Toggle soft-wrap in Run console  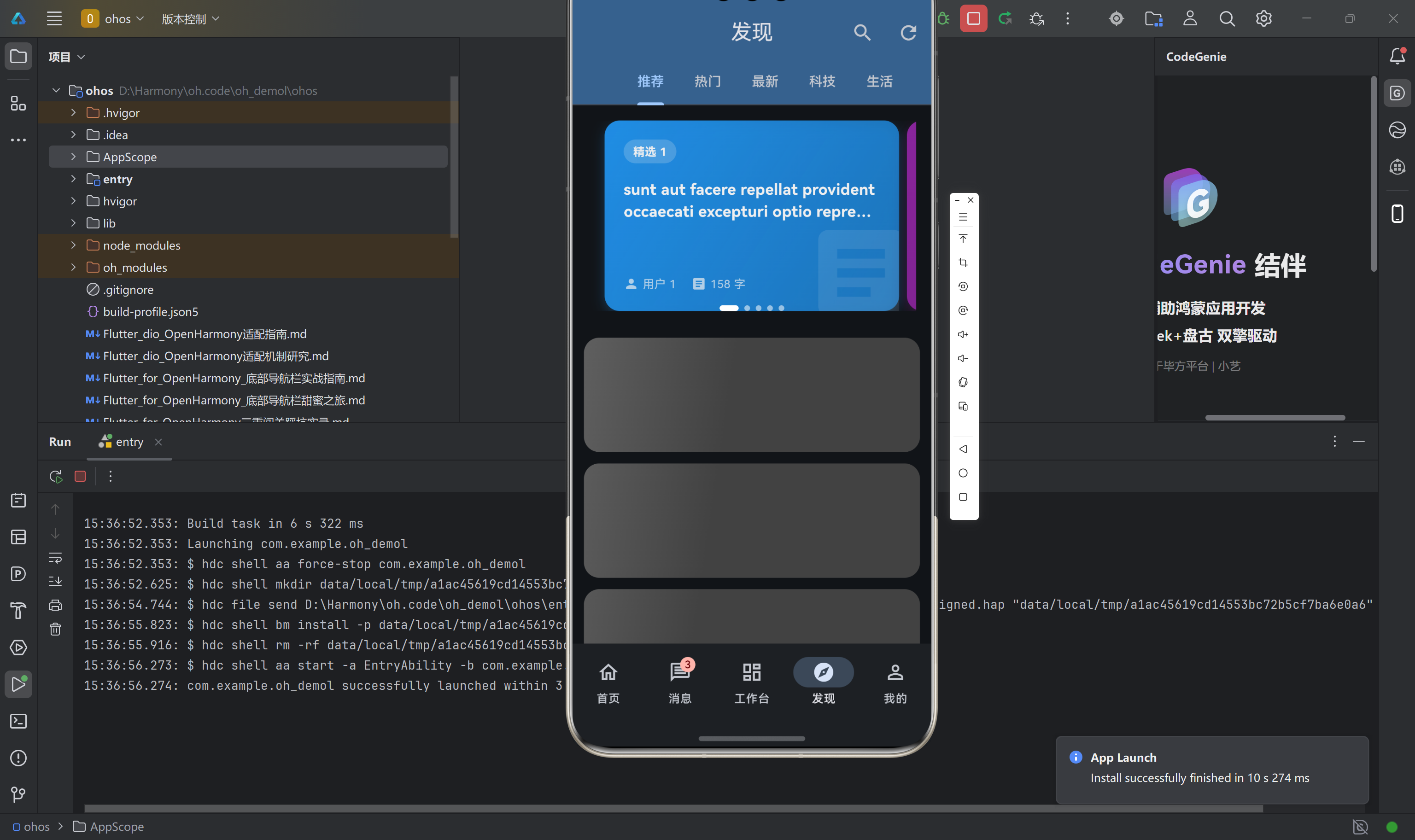coord(55,558)
